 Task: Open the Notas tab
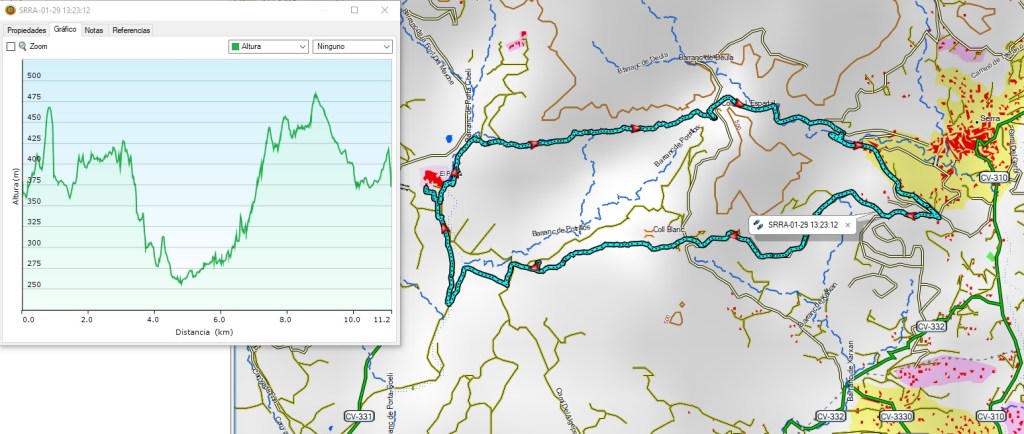[x=94, y=30]
